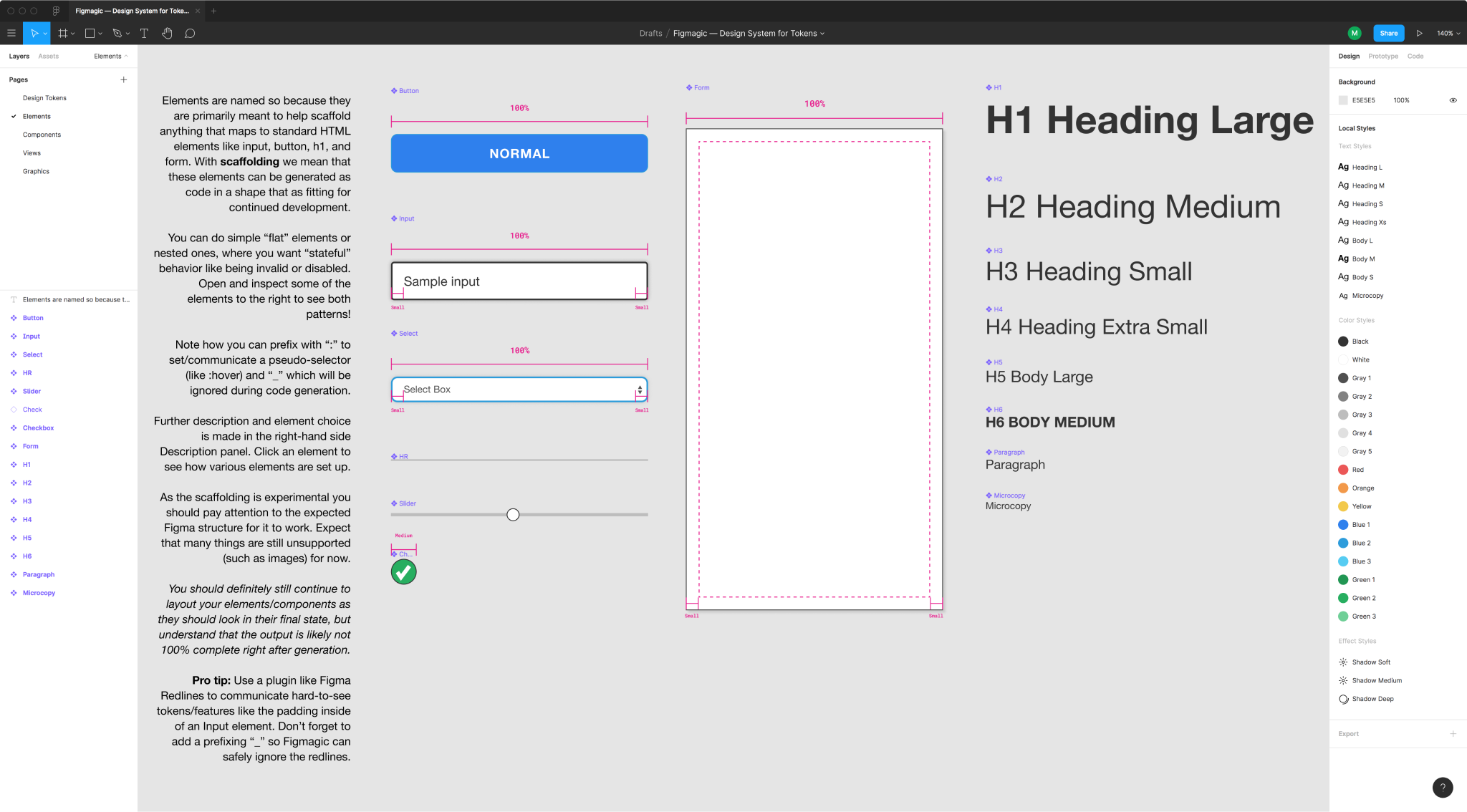Open the help question mark button
This screenshot has height=812, width=1467.
click(1442, 787)
